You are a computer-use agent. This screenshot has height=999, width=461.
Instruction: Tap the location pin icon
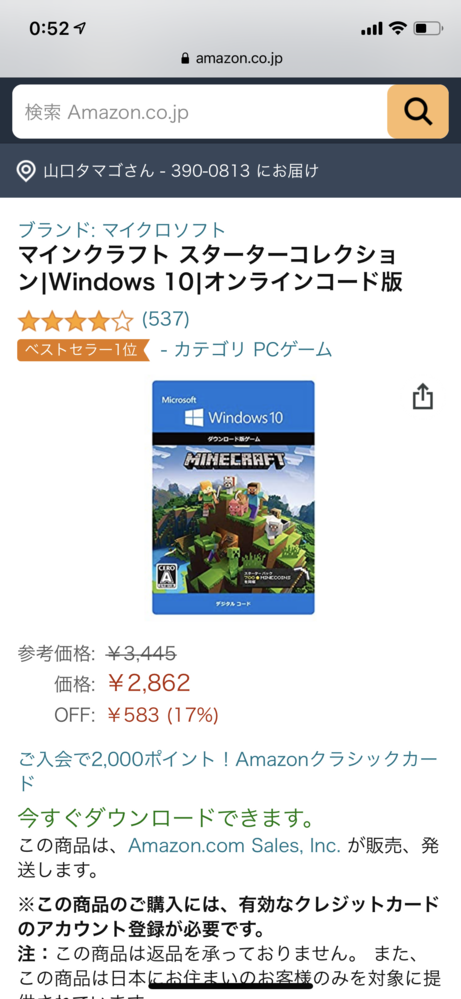[x=25, y=171]
